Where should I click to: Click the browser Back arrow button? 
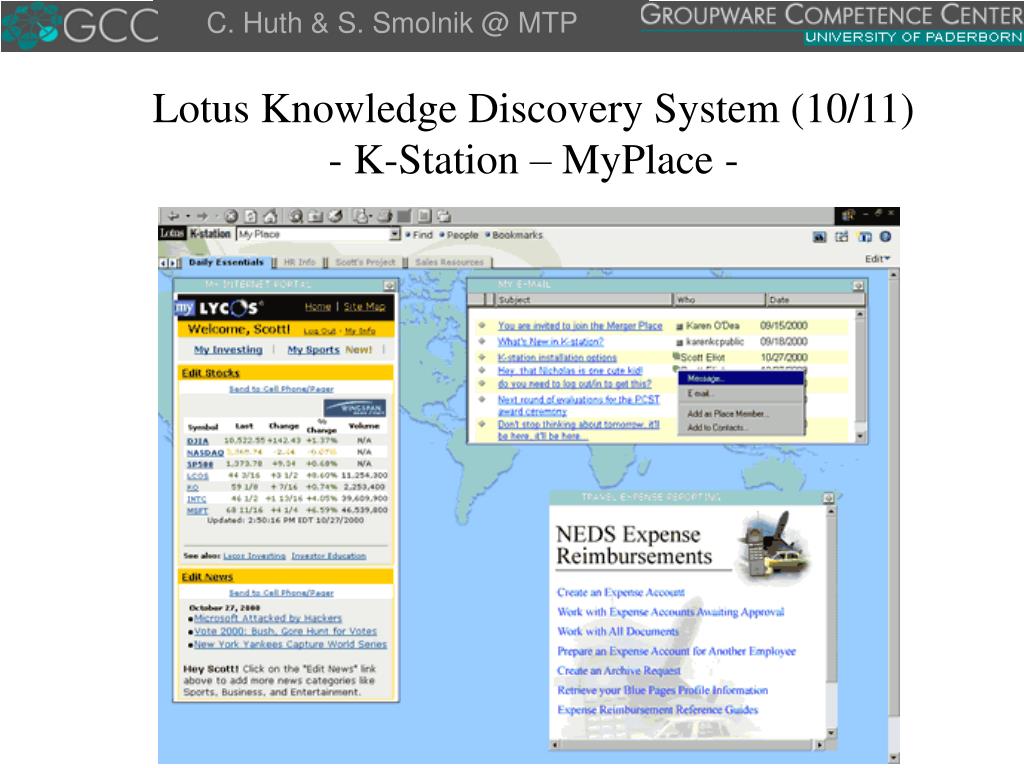point(174,216)
